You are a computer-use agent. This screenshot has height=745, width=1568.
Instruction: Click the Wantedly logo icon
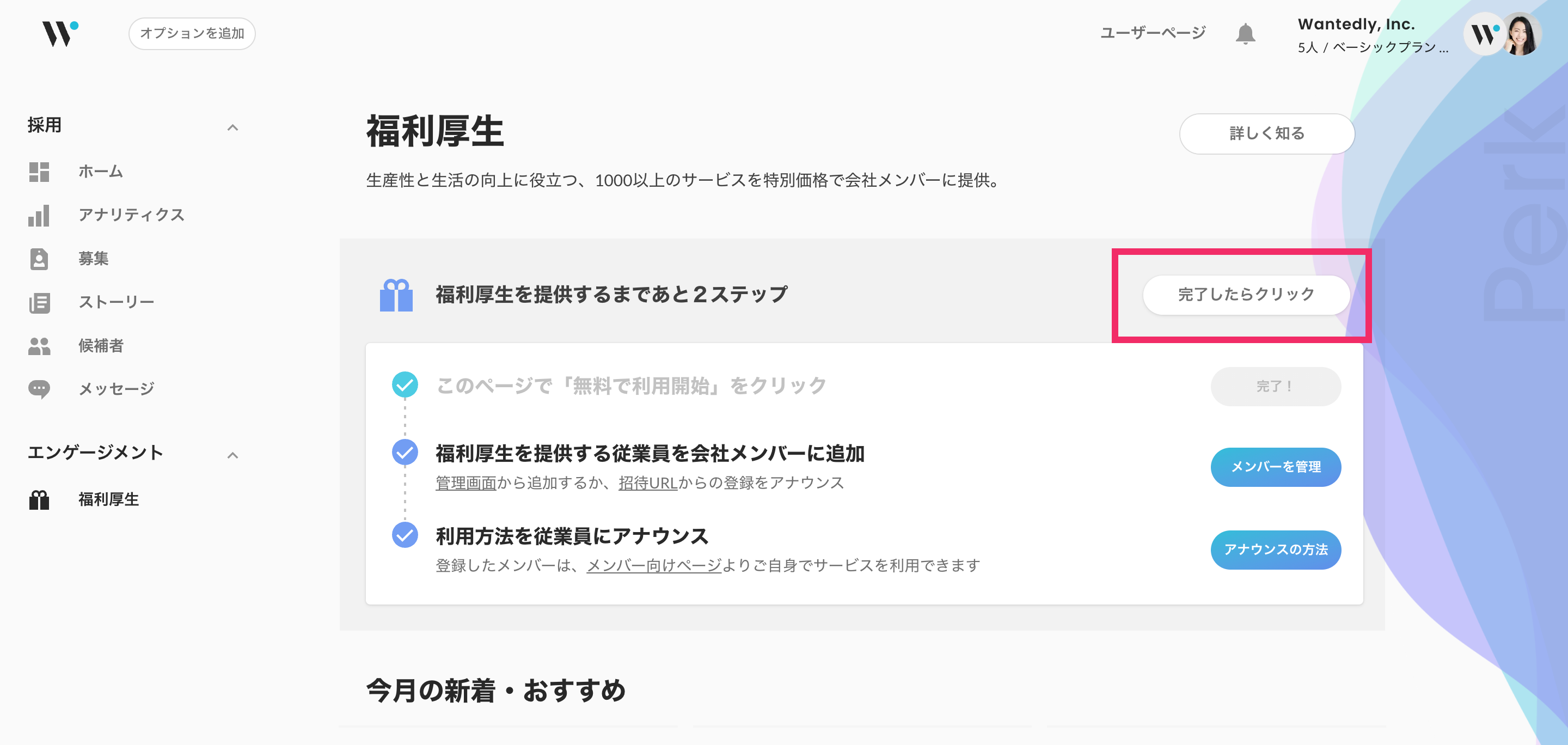pos(60,33)
